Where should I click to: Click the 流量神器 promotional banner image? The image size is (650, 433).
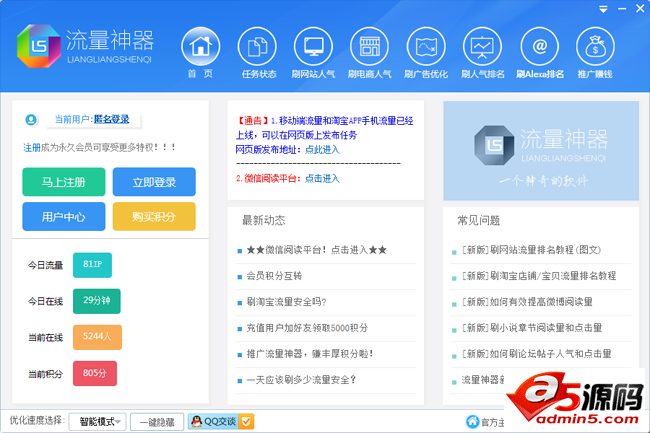(541, 151)
